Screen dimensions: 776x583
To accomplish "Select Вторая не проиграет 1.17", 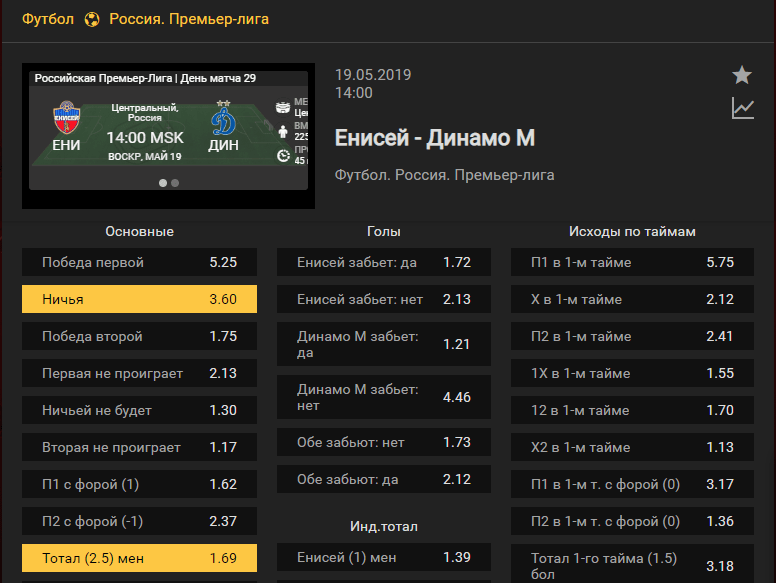I will pos(140,447).
